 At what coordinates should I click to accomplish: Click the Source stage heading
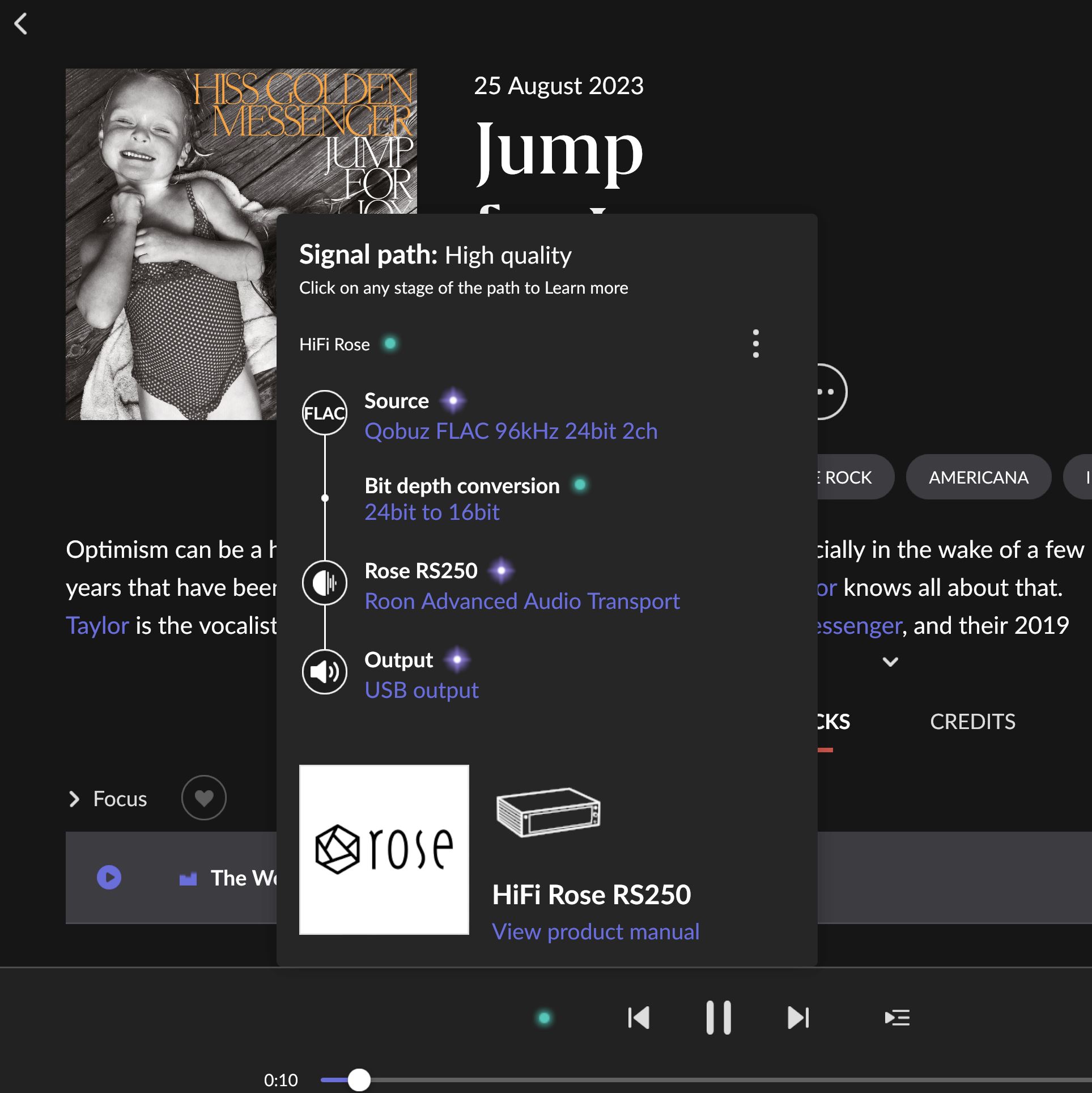point(397,401)
